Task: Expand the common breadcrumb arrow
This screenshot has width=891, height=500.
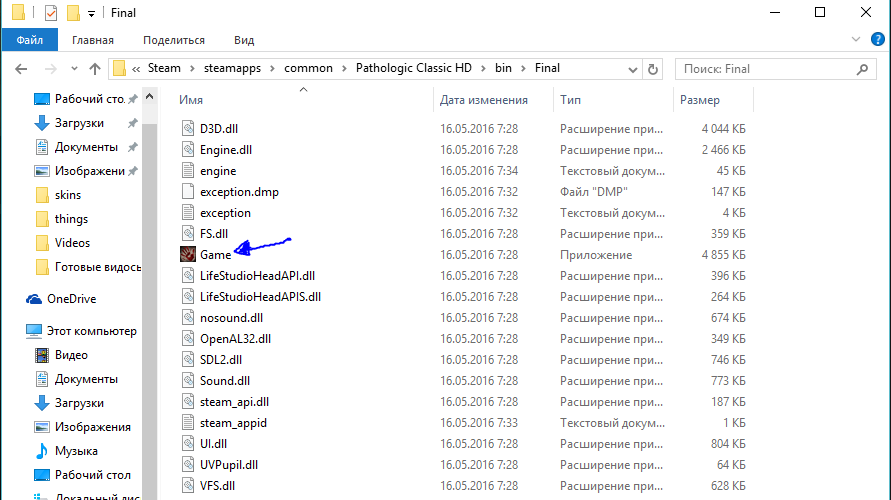Action: pyautogui.click(x=344, y=69)
